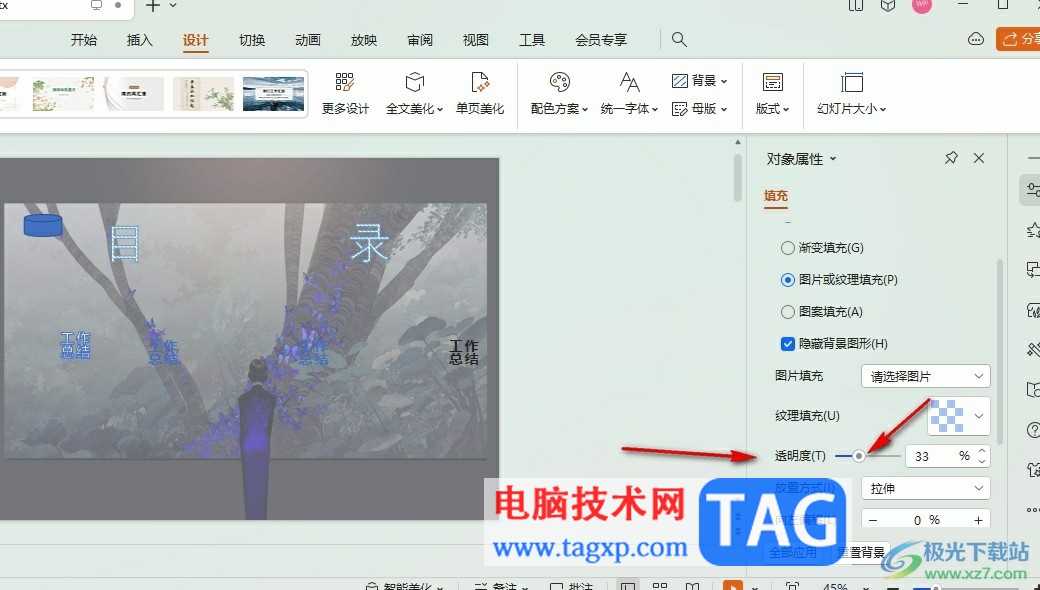Screen dimensions: 1040x590
Task: Select the blue cylinder shape on slide
Action: [x=43, y=225]
